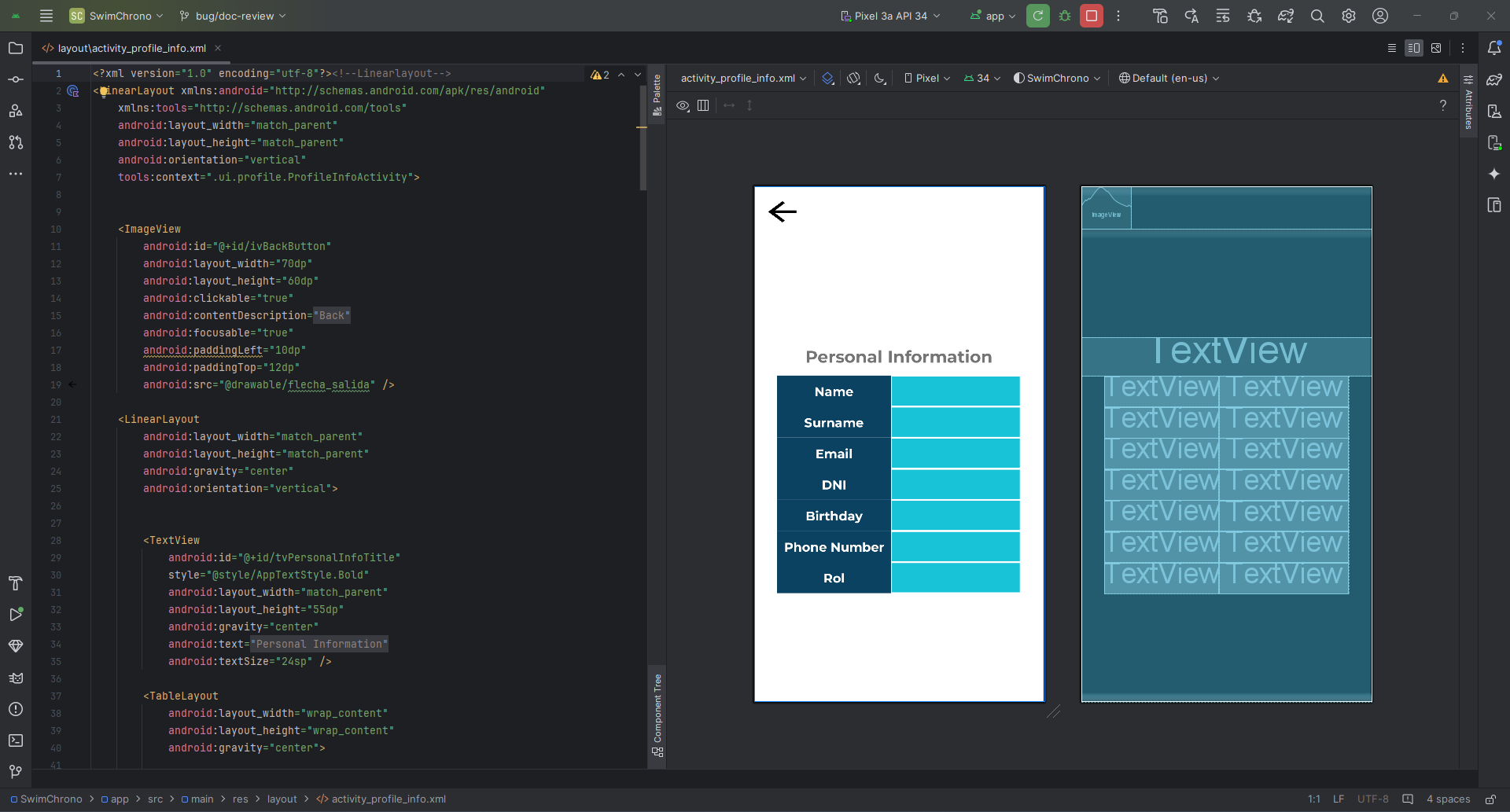
Task: Open the Pixel preview device dropdown
Action: (x=927, y=78)
